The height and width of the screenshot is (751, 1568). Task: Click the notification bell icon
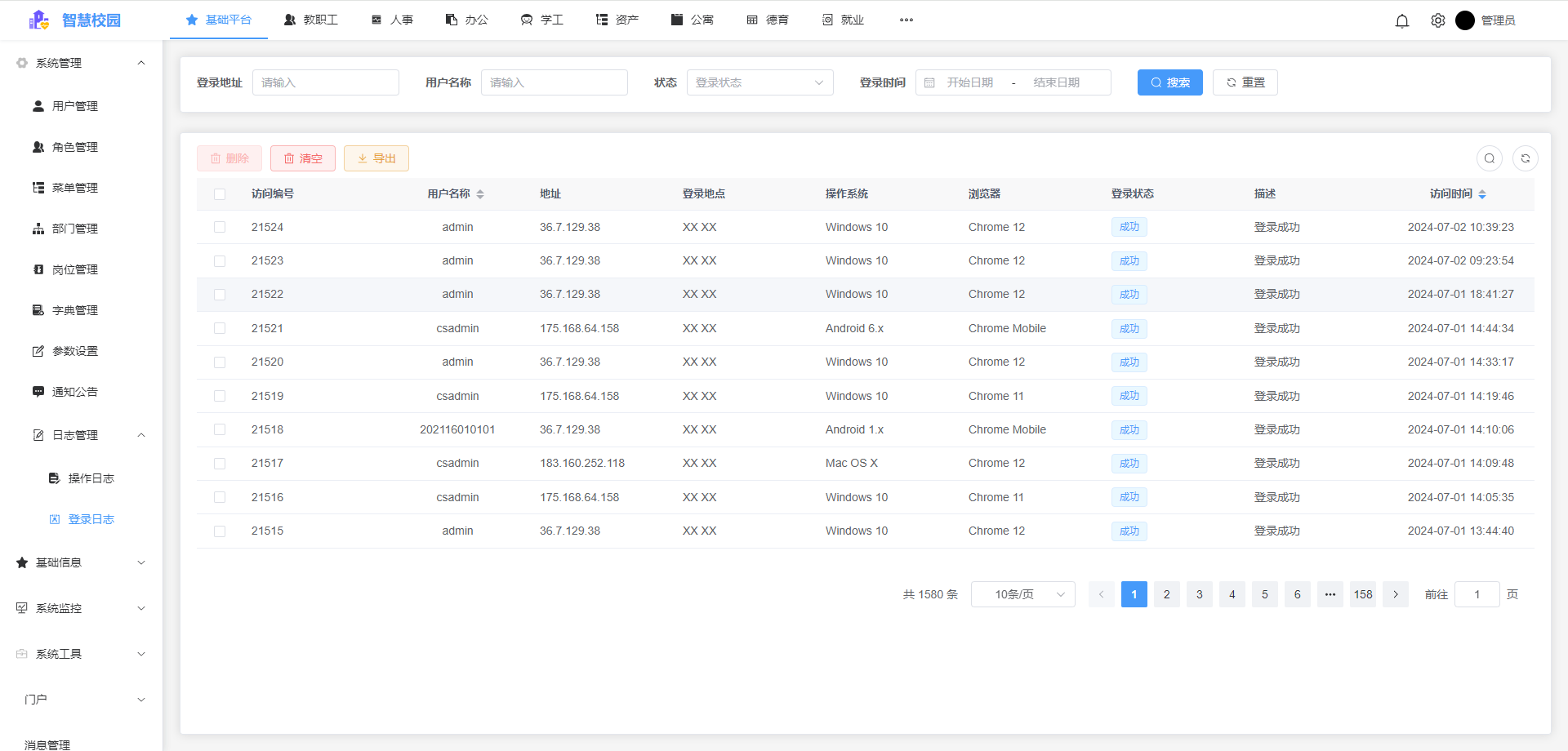[x=1401, y=20]
